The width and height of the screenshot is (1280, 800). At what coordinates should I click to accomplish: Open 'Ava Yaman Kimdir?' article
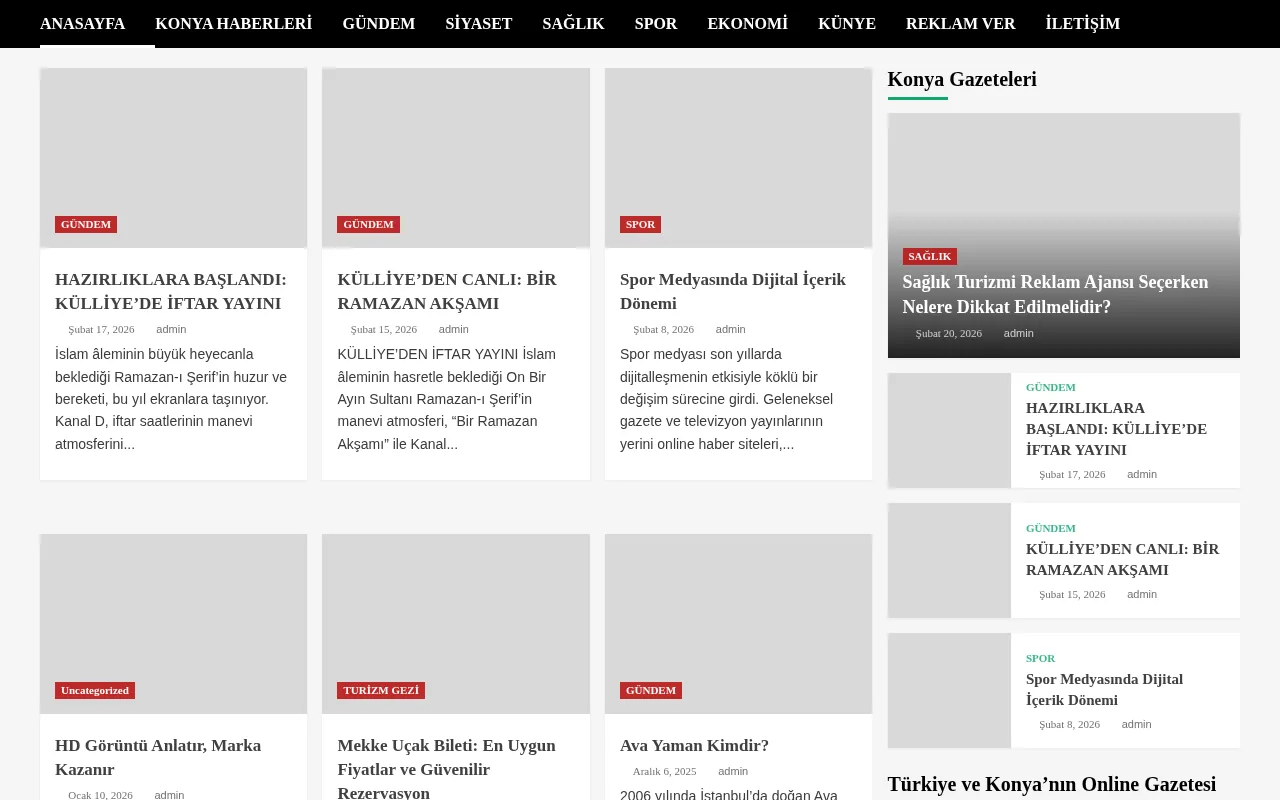[x=694, y=746]
